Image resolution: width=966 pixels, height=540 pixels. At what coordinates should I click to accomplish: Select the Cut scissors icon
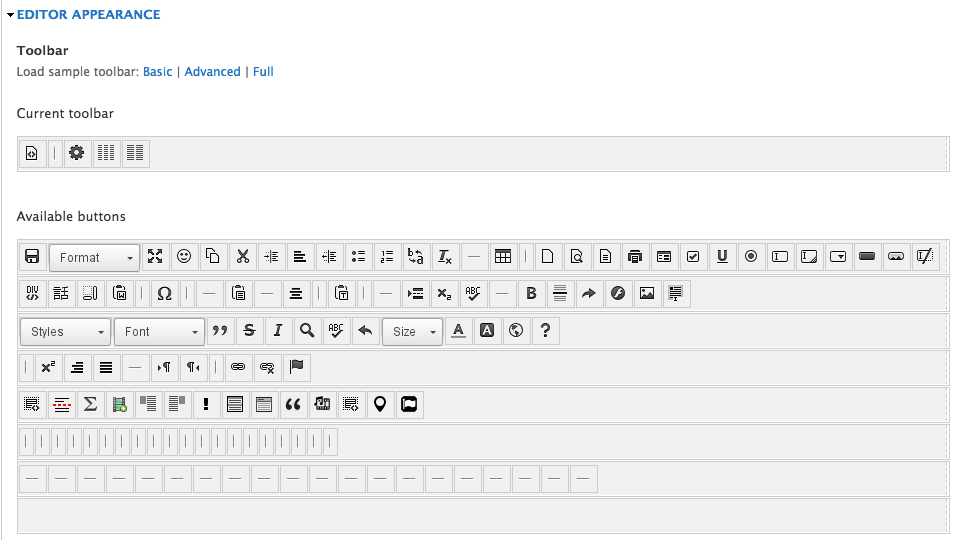pos(243,257)
